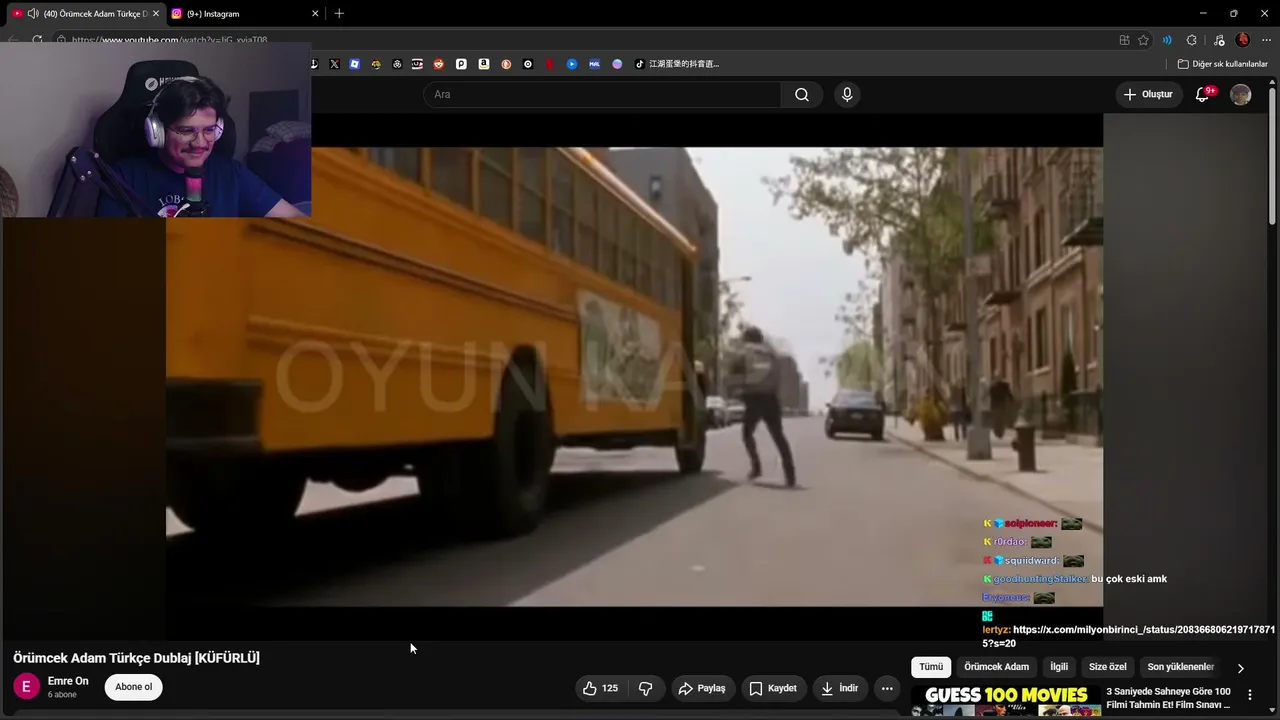Open more actions menu below video
This screenshot has height=720, width=1280.
pos(886,688)
